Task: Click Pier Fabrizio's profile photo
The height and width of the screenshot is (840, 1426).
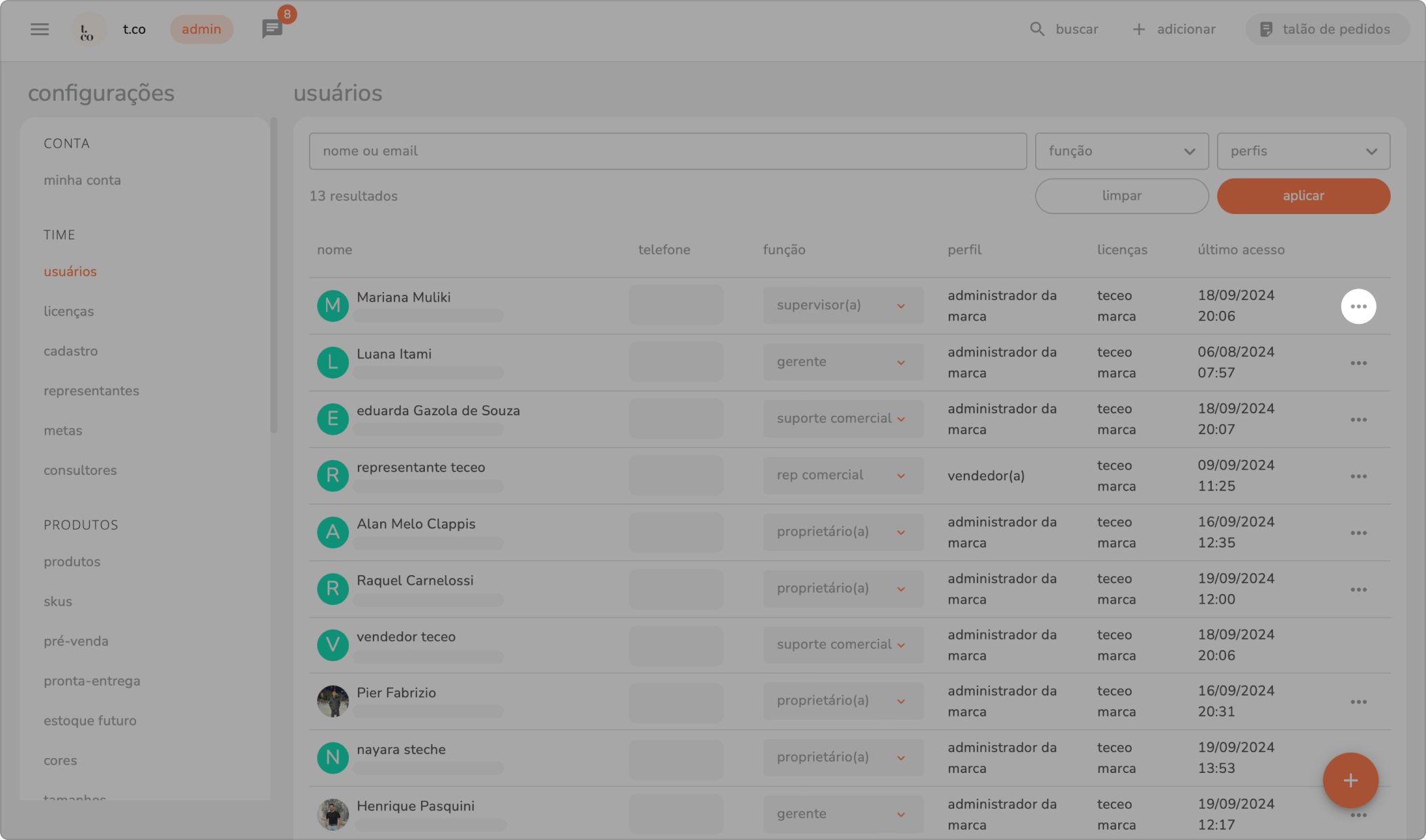Action: point(333,701)
